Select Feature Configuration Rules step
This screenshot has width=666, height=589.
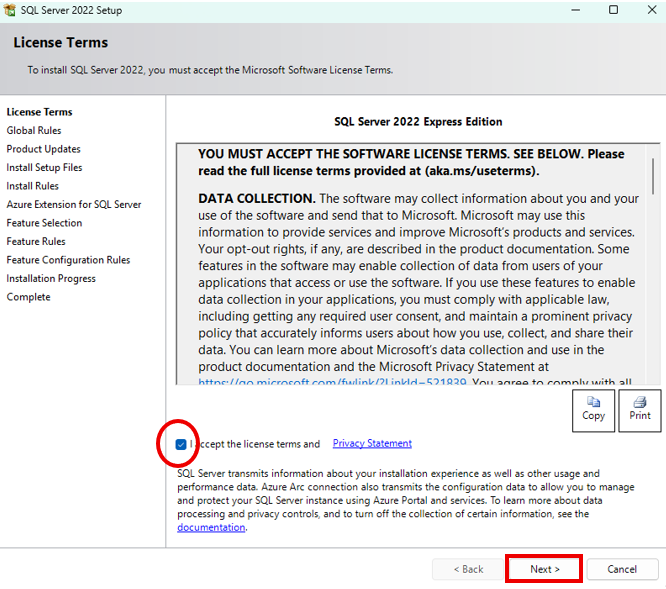point(68,260)
